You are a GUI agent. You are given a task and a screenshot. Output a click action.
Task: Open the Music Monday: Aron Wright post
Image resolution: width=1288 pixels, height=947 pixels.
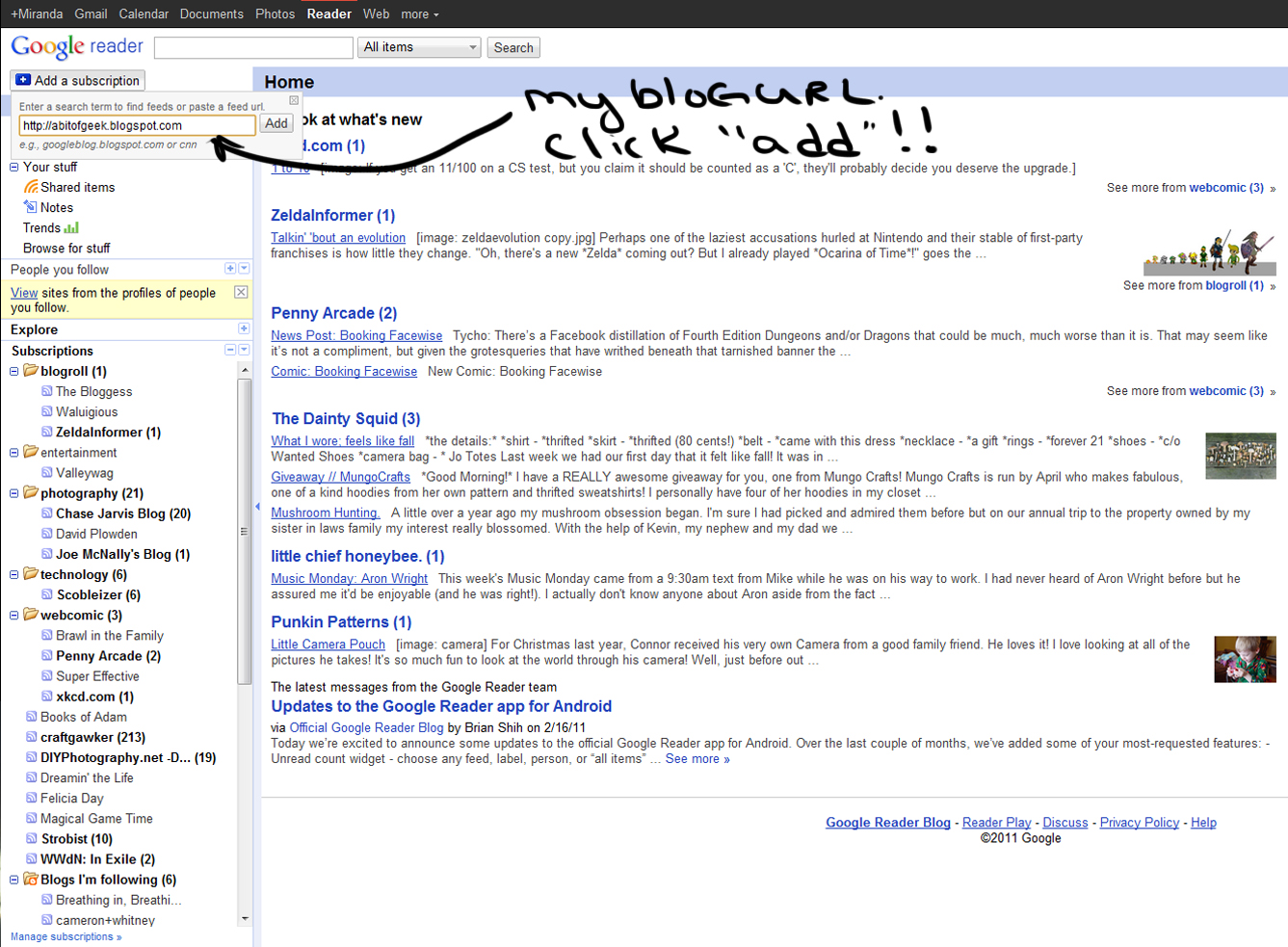click(x=349, y=578)
